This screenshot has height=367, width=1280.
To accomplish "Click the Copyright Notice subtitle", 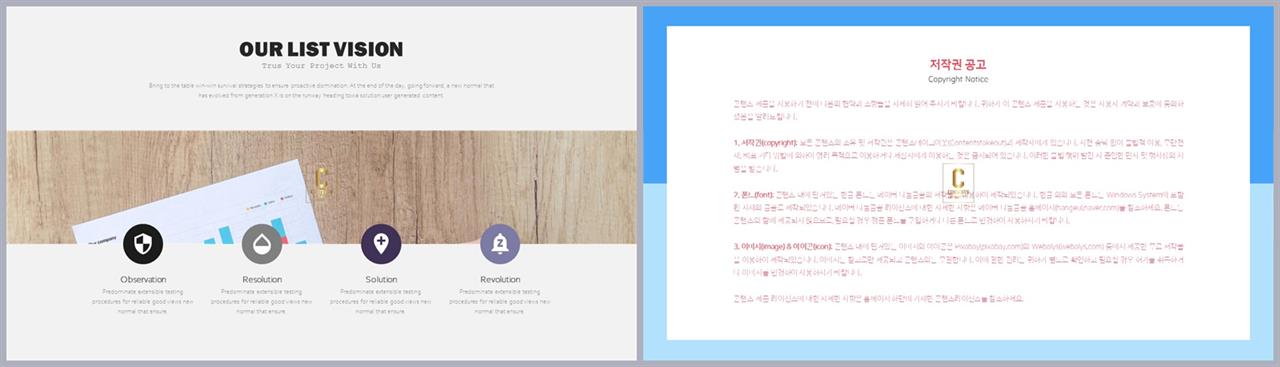I will (958, 79).
